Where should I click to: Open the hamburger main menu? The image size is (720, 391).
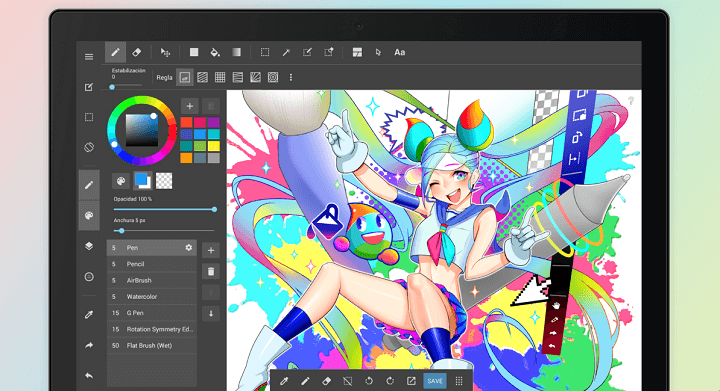point(89,56)
